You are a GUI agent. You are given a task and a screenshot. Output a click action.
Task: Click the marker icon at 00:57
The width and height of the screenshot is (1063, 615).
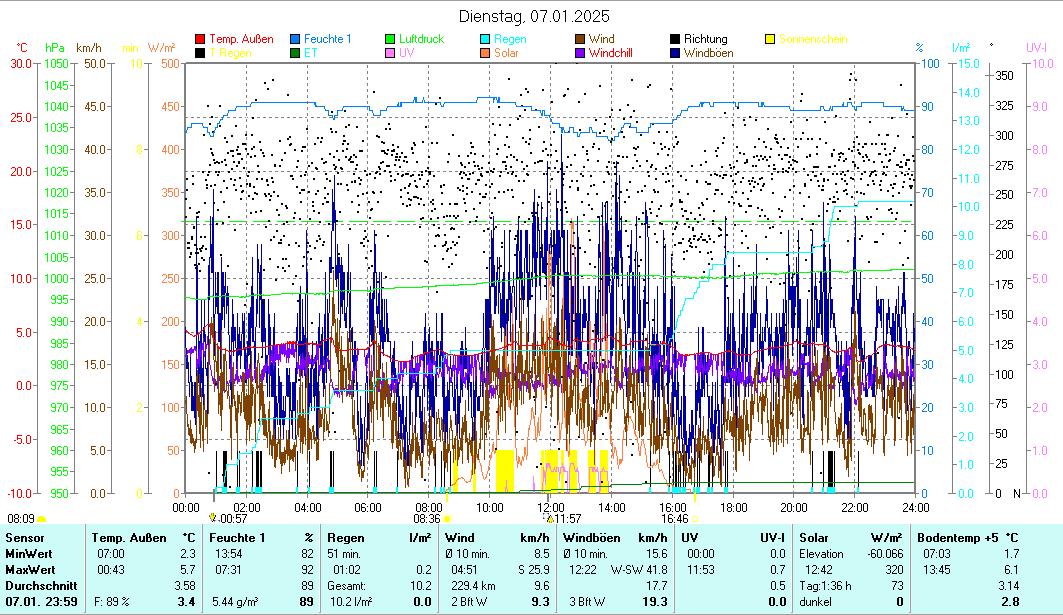(213, 518)
